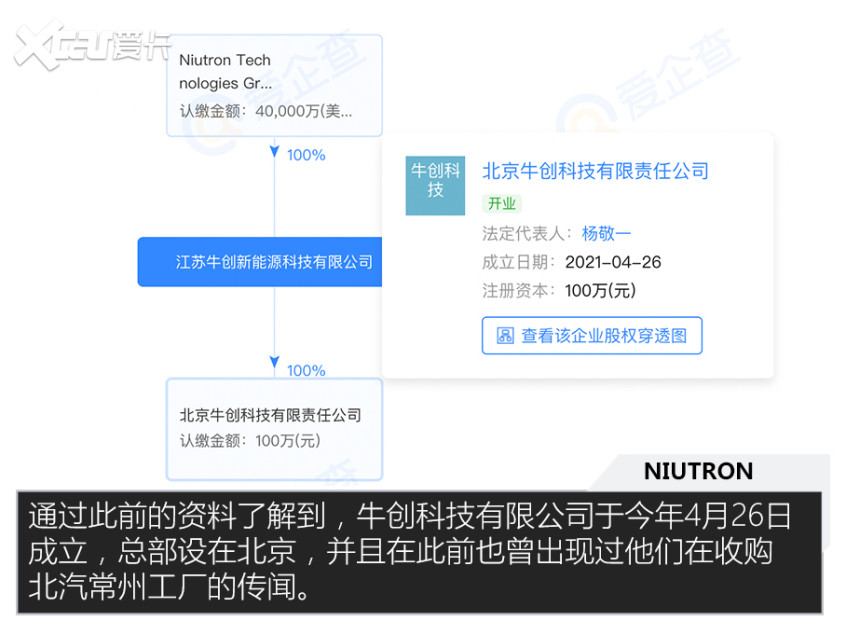The width and height of the screenshot is (846, 635).
Task: Select the blue 江苏牛创新能源科技有限公司 node
Action: point(260,262)
